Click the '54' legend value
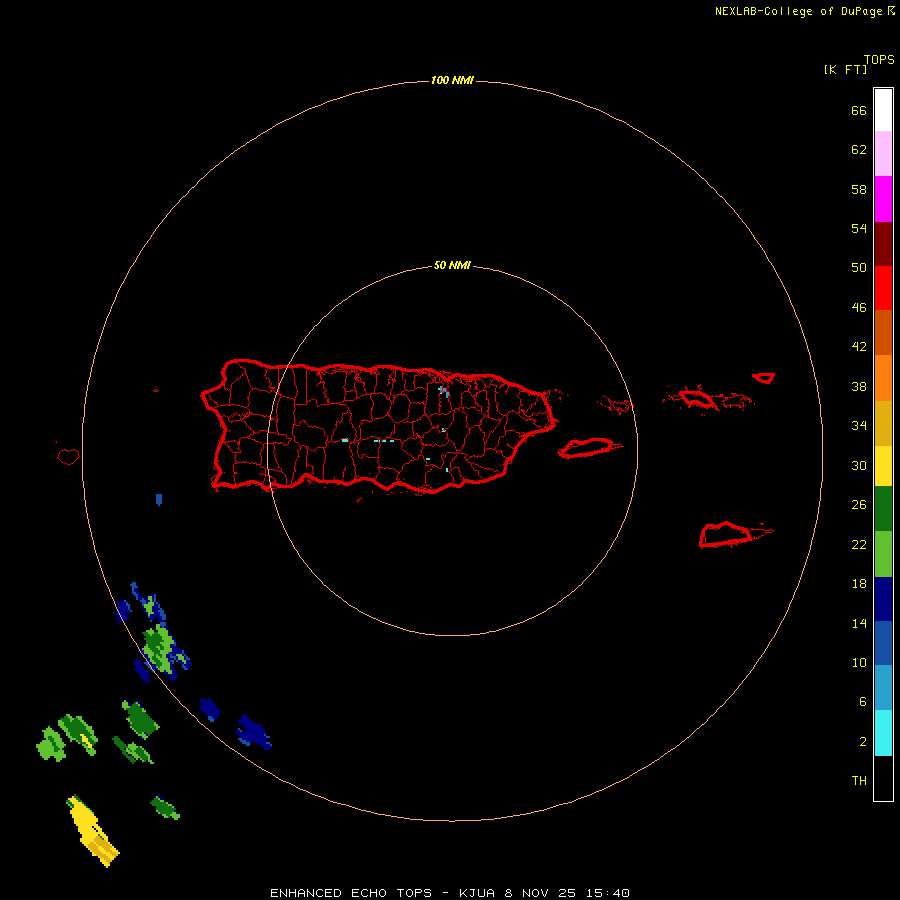Screen dimensions: 900x900 click(x=859, y=228)
